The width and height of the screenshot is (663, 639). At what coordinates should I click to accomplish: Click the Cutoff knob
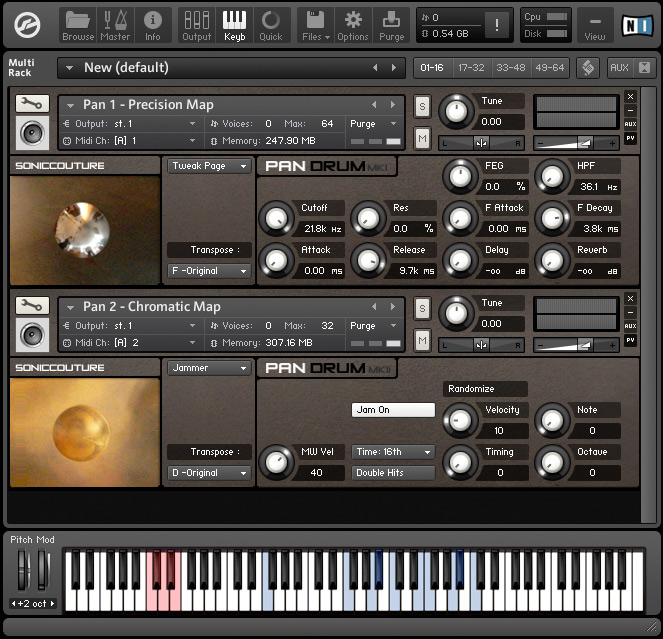(x=276, y=218)
